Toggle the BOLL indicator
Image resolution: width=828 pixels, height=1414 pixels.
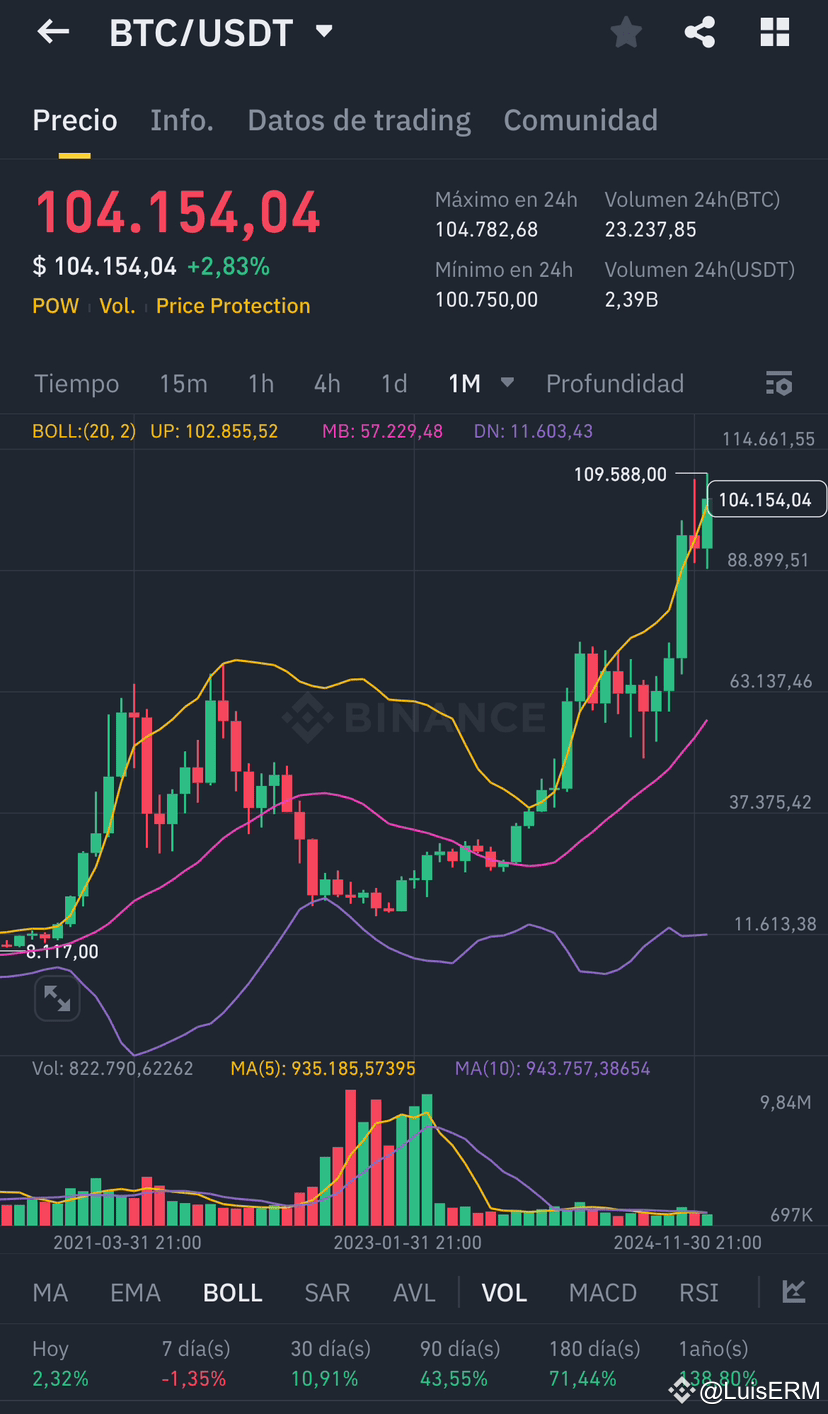(x=232, y=1292)
